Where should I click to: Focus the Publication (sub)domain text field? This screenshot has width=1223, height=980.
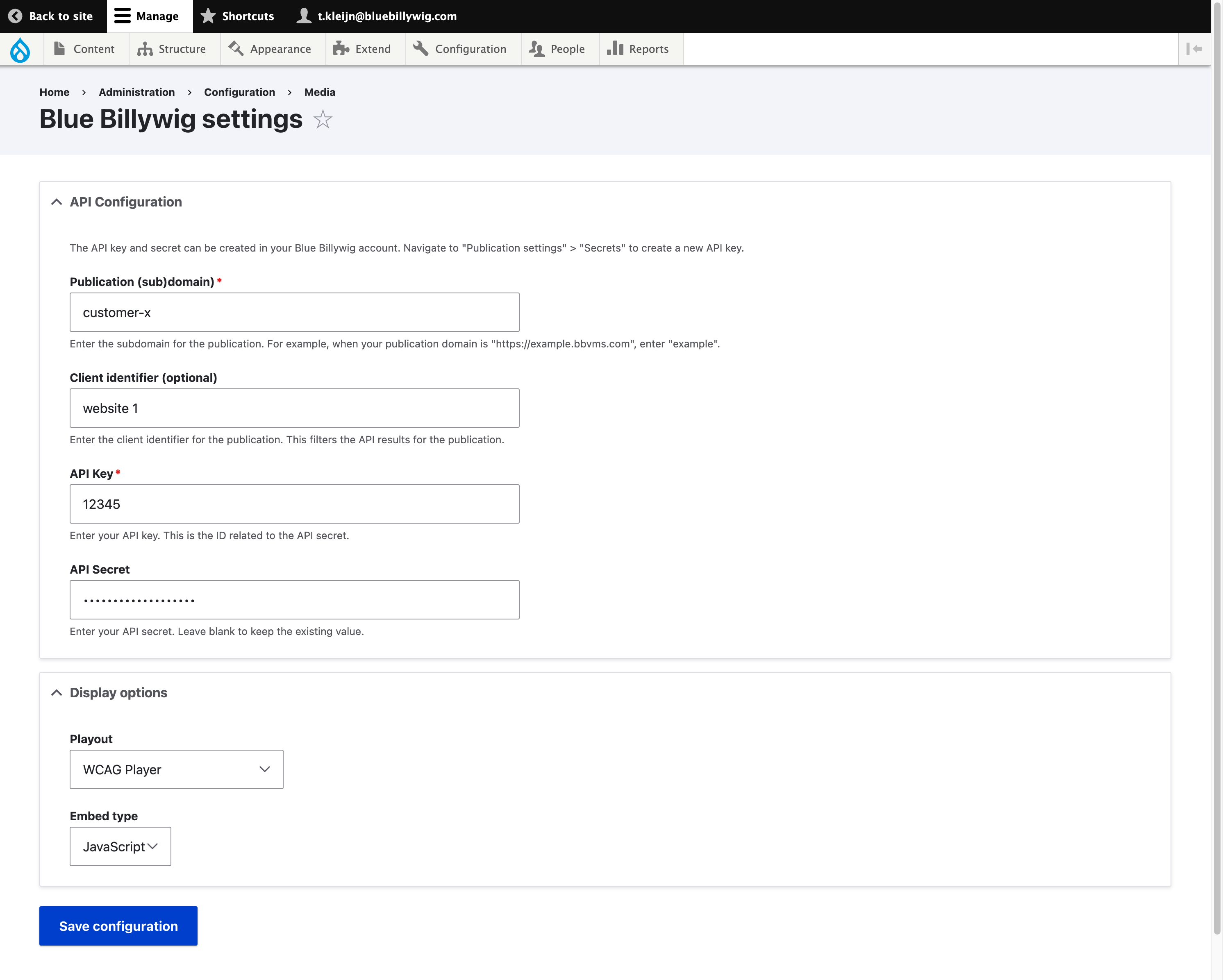pos(294,312)
